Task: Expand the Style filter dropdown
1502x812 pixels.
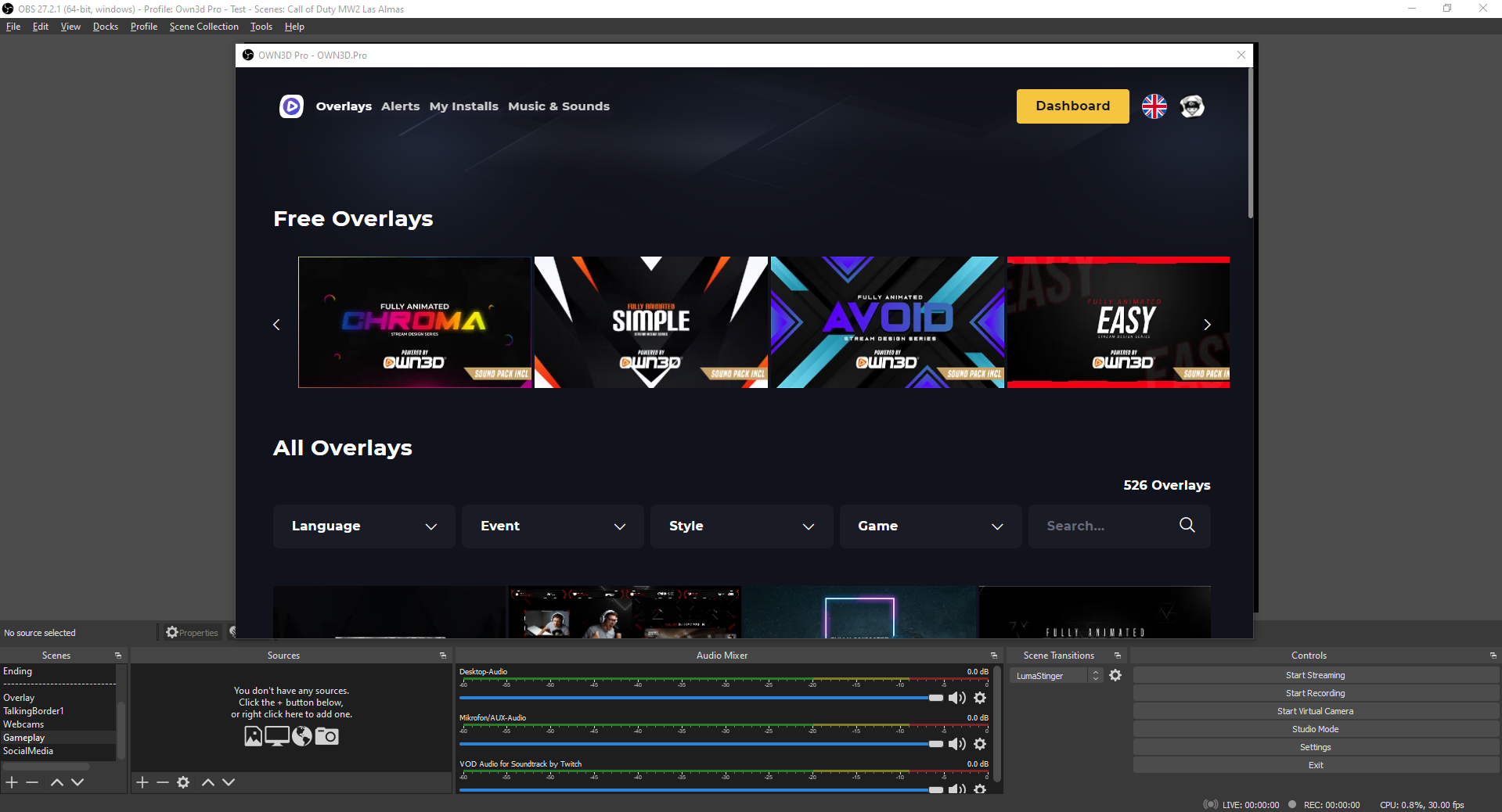Action: (x=741, y=526)
